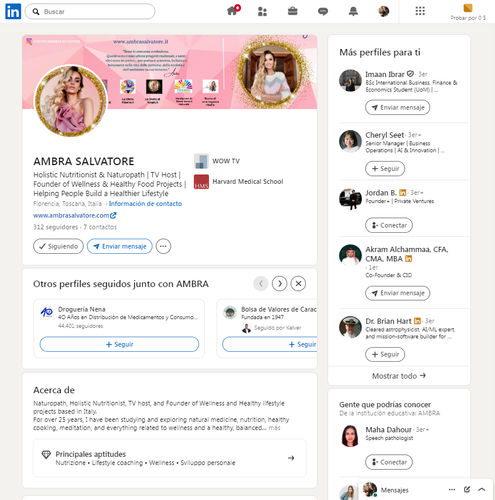This screenshot has height=500, width=495.
Task: Click the Buscar search field
Action: tap(90, 12)
